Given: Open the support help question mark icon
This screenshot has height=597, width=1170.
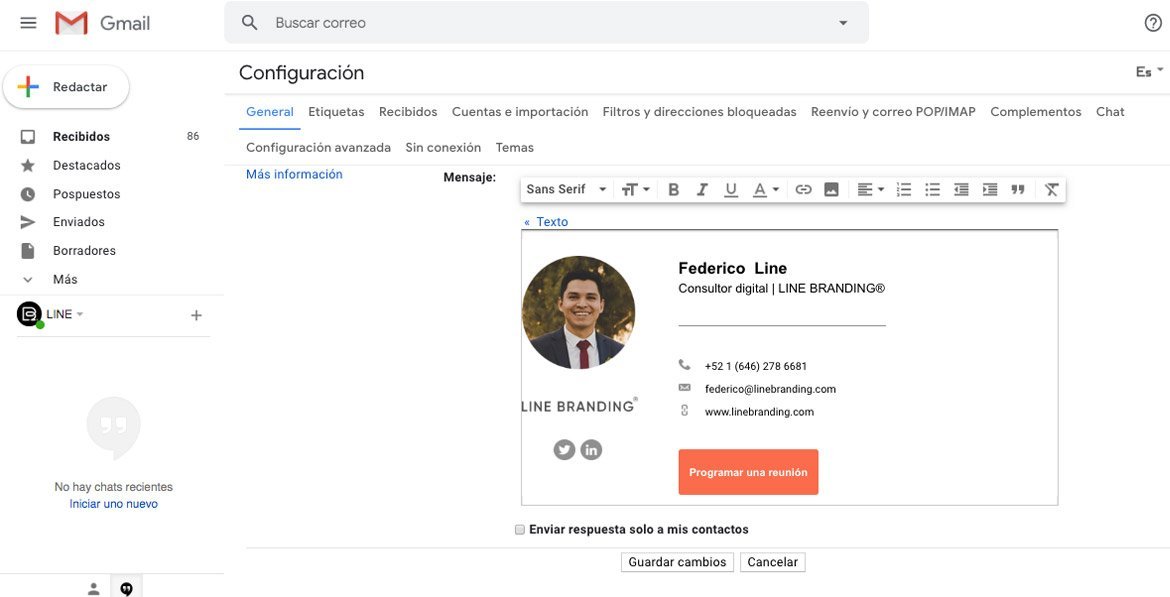Looking at the screenshot, I should 1153,23.
